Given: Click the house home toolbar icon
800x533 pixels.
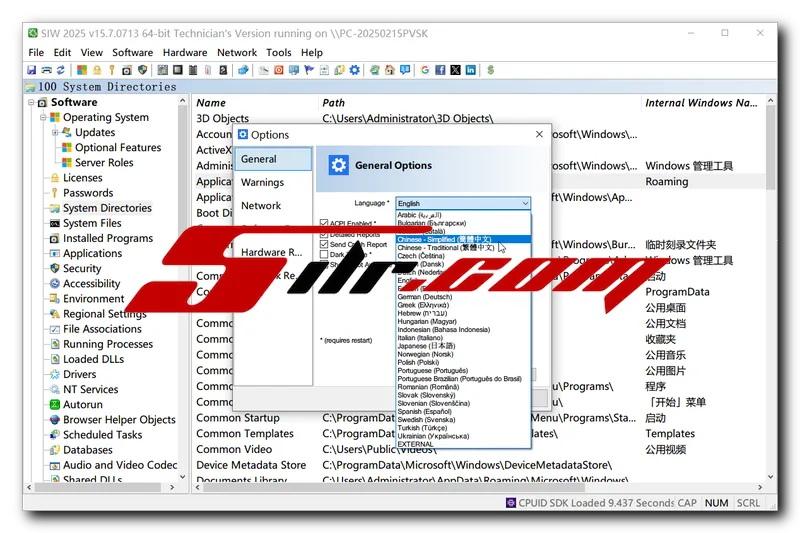Looking at the screenshot, I should coord(390,70).
